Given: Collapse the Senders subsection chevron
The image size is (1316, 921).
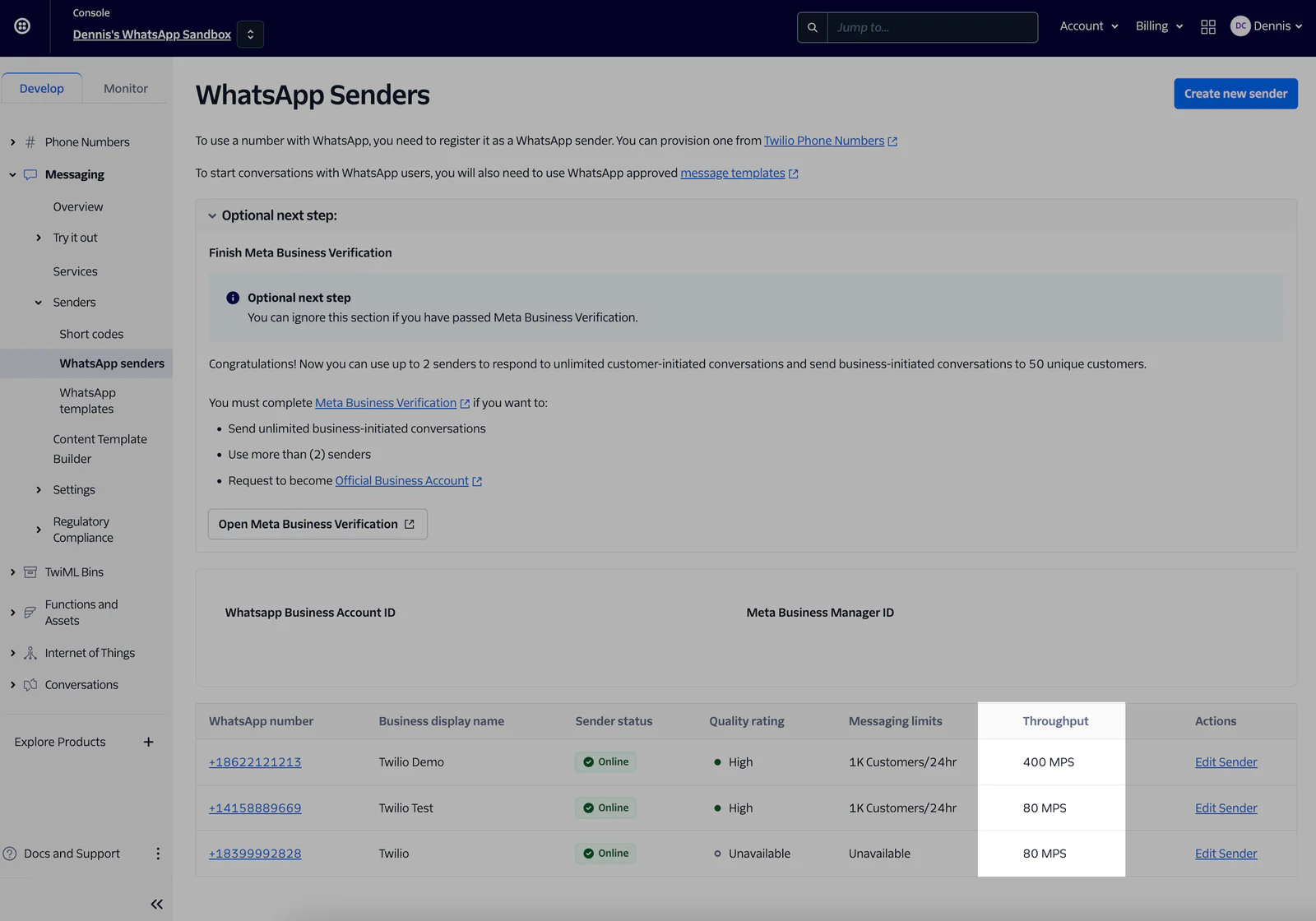Looking at the screenshot, I should click(x=39, y=303).
